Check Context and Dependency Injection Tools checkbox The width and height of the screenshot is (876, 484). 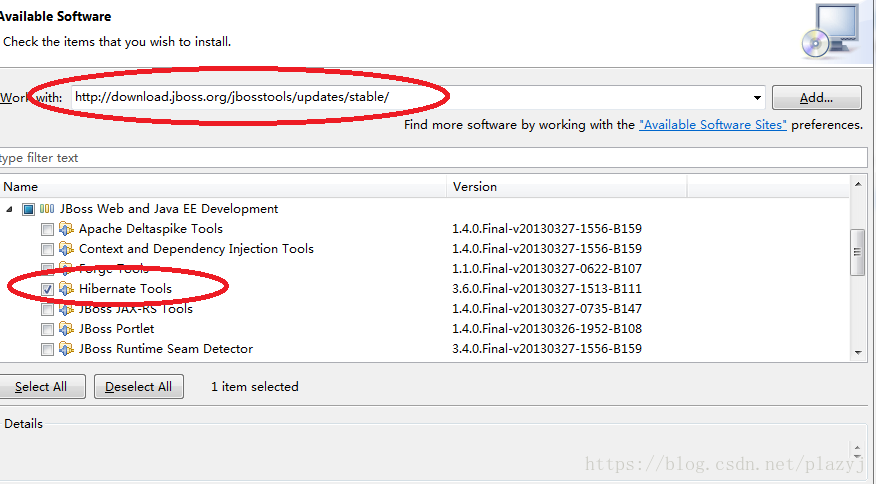47,249
